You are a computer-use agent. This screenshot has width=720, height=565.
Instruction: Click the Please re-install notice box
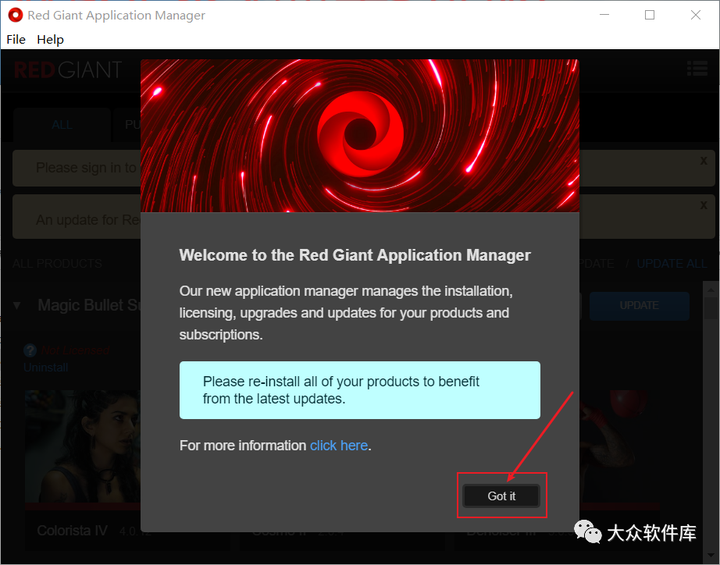point(360,390)
